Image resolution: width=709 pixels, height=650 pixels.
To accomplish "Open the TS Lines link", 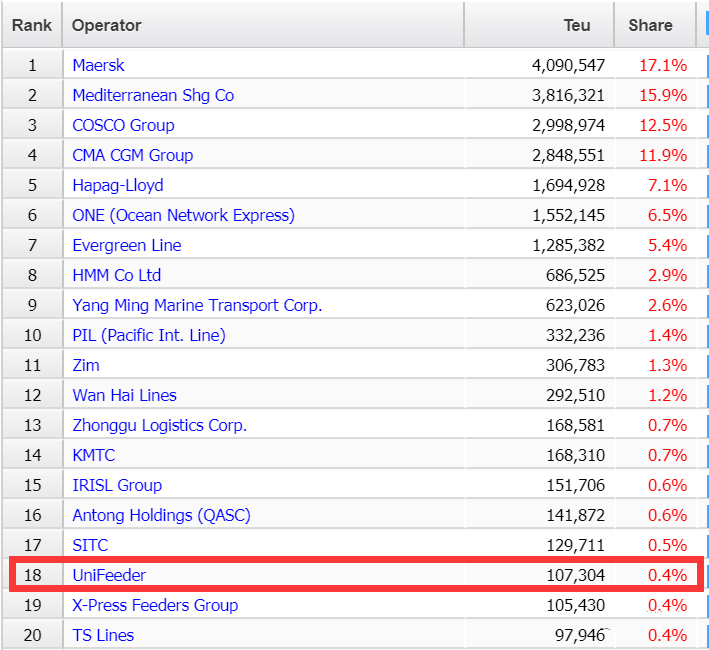I will coord(103,636).
